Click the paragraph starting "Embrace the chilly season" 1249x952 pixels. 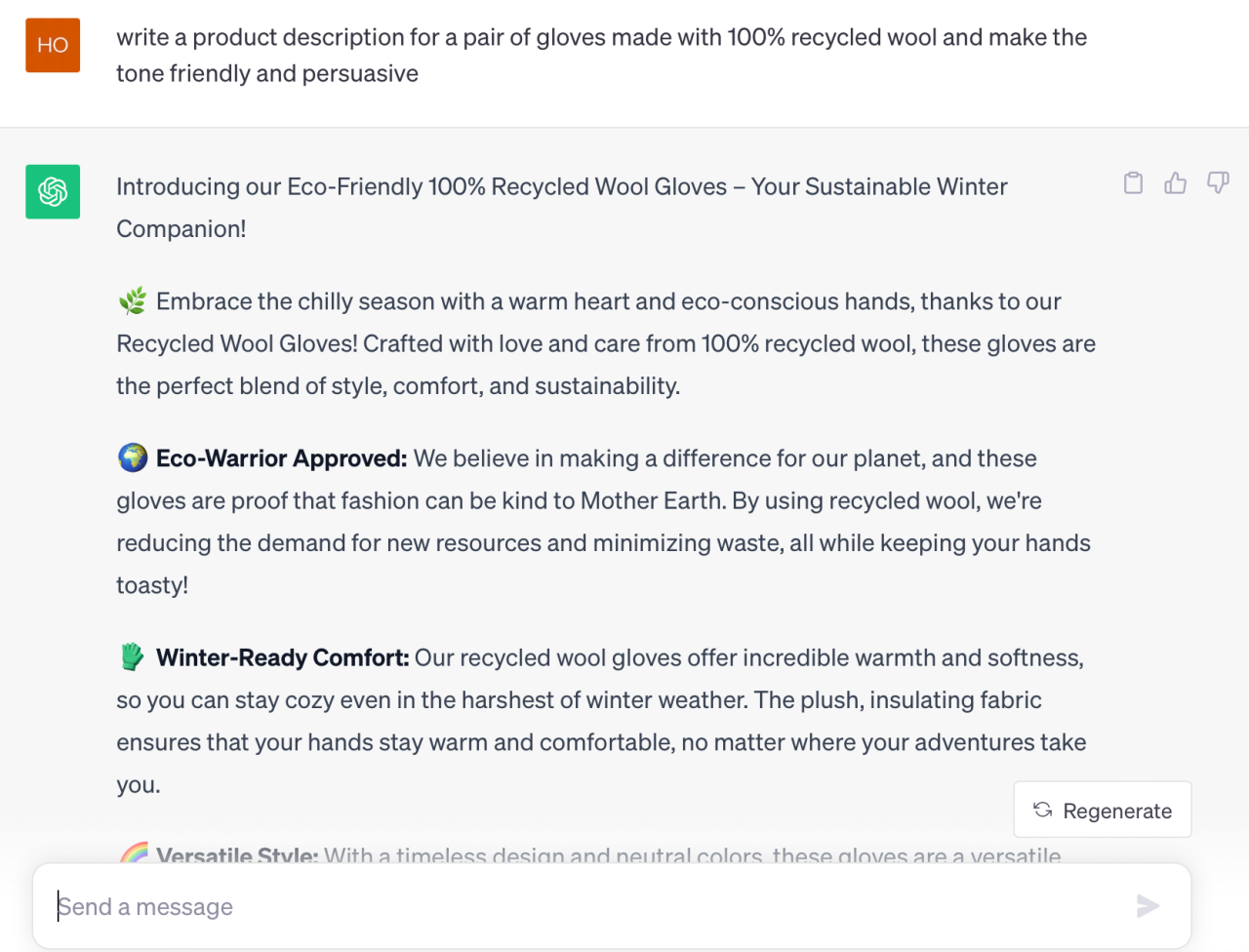point(605,343)
